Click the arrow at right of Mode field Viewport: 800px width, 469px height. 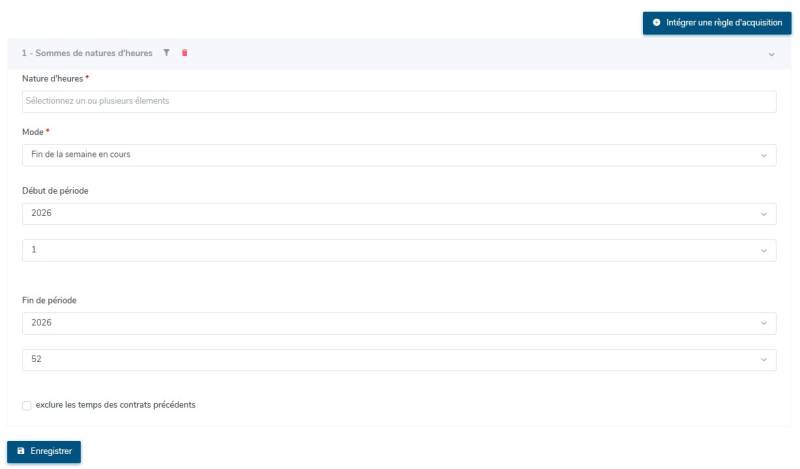[x=763, y=155]
